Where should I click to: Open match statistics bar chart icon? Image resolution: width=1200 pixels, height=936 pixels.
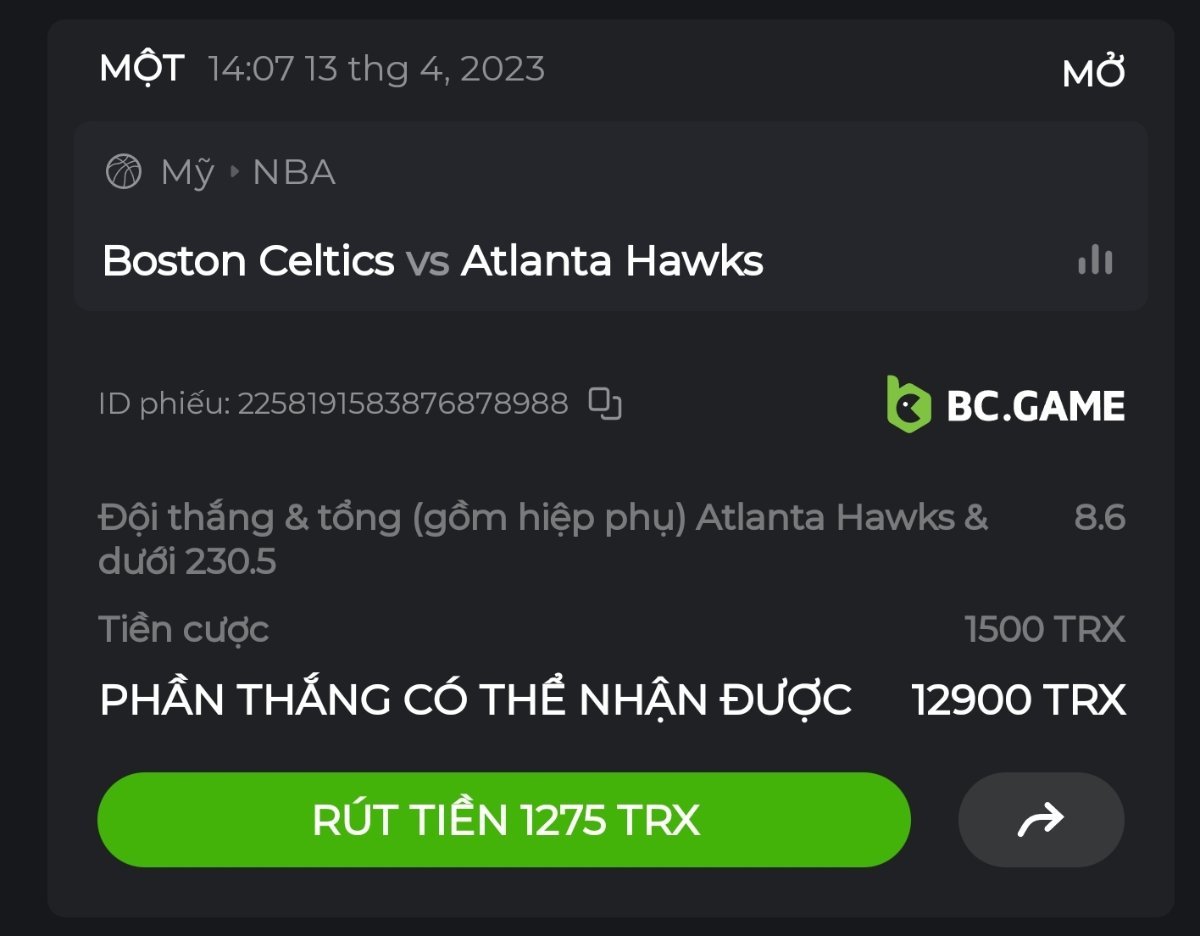tap(1095, 260)
